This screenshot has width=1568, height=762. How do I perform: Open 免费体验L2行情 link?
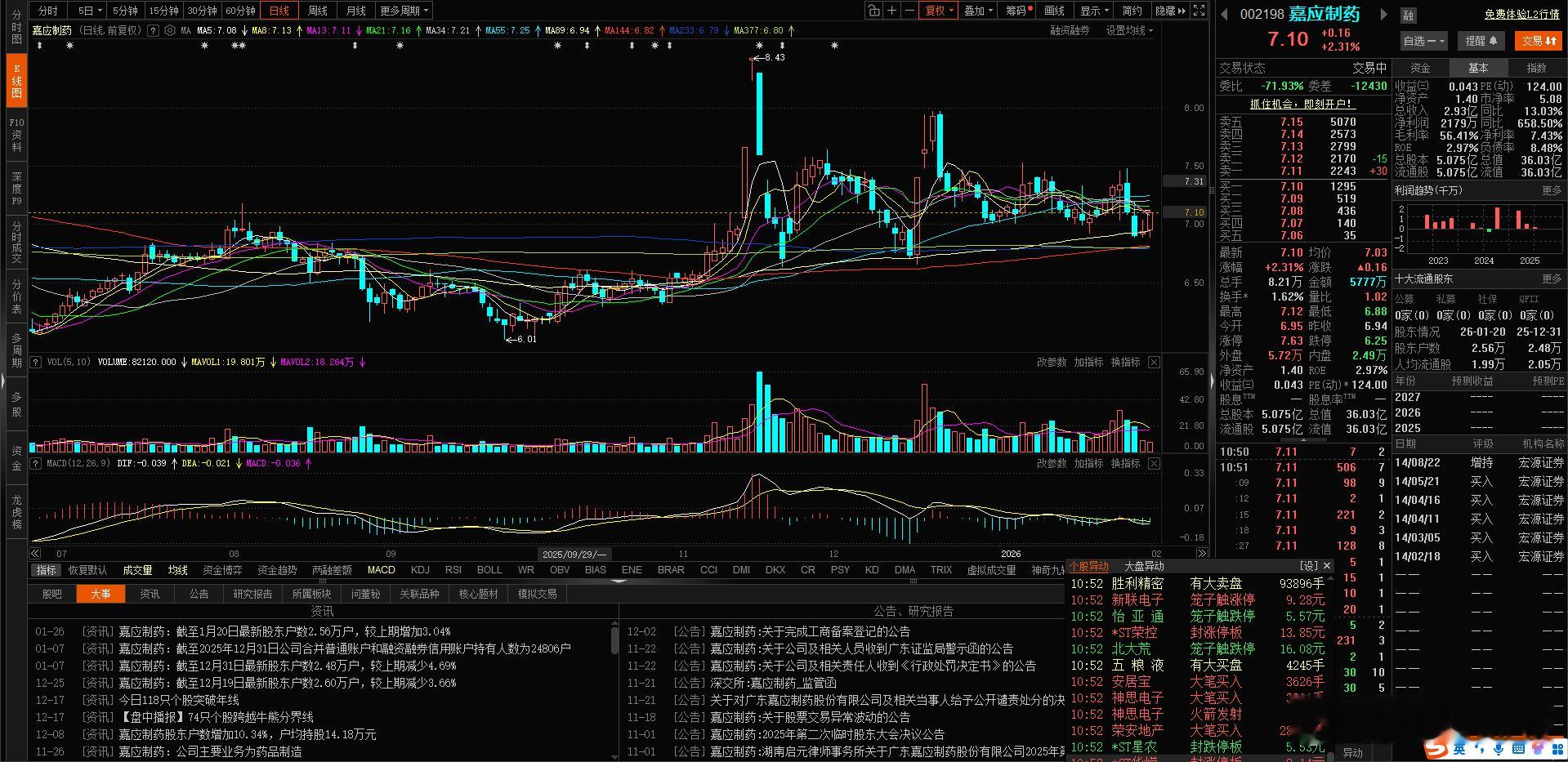click(x=1521, y=15)
